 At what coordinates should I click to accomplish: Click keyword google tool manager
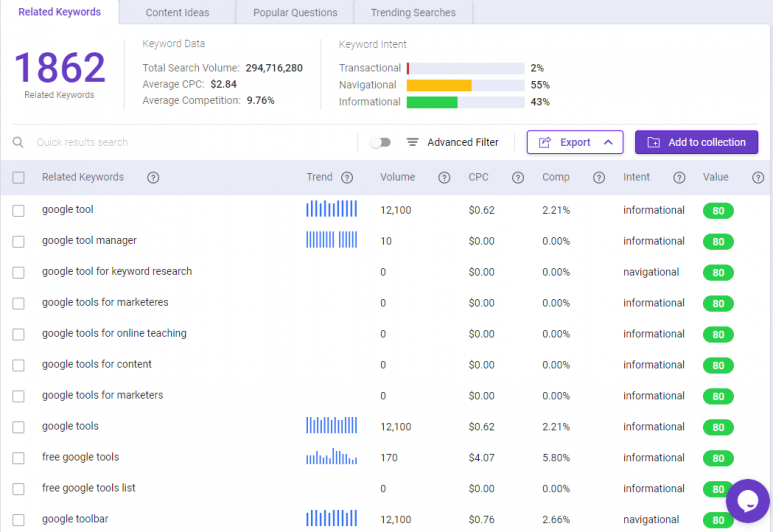click(89, 240)
